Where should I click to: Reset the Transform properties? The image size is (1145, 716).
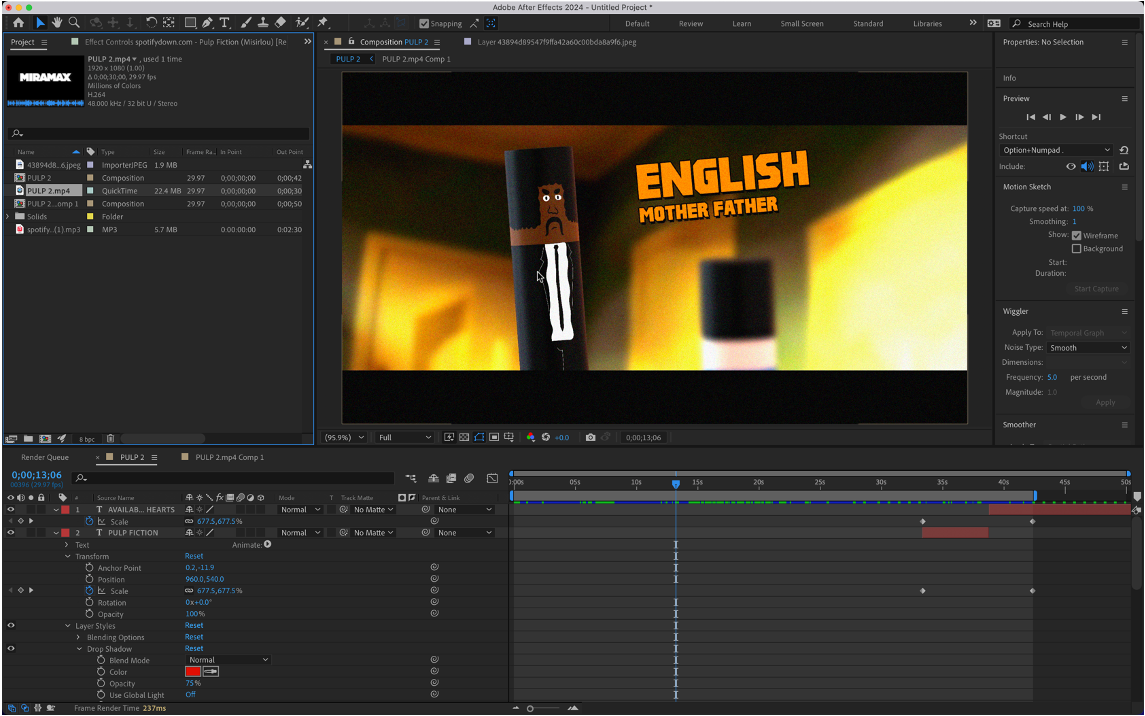[194, 556]
